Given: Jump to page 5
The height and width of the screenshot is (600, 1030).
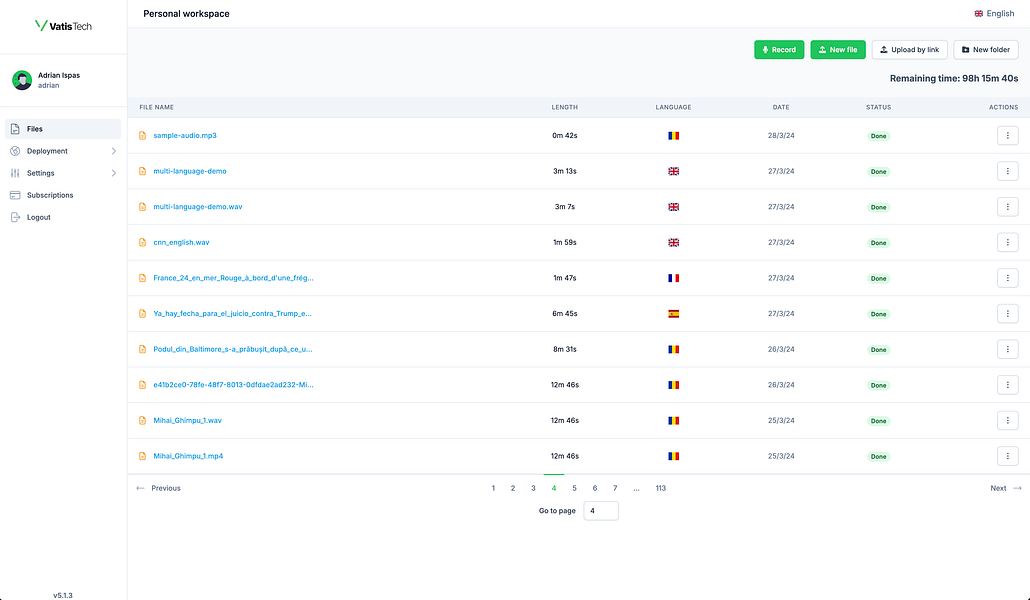Looking at the screenshot, I should tap(574, 488).
